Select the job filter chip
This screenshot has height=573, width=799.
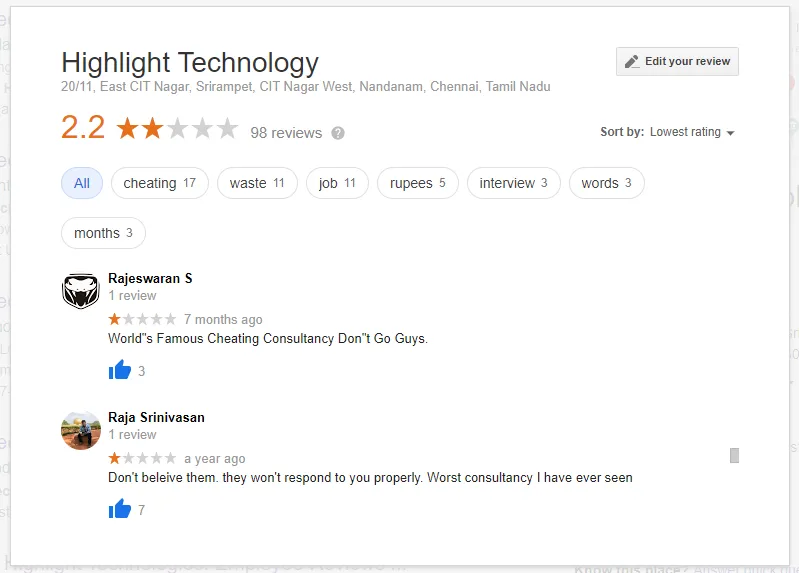337,183
